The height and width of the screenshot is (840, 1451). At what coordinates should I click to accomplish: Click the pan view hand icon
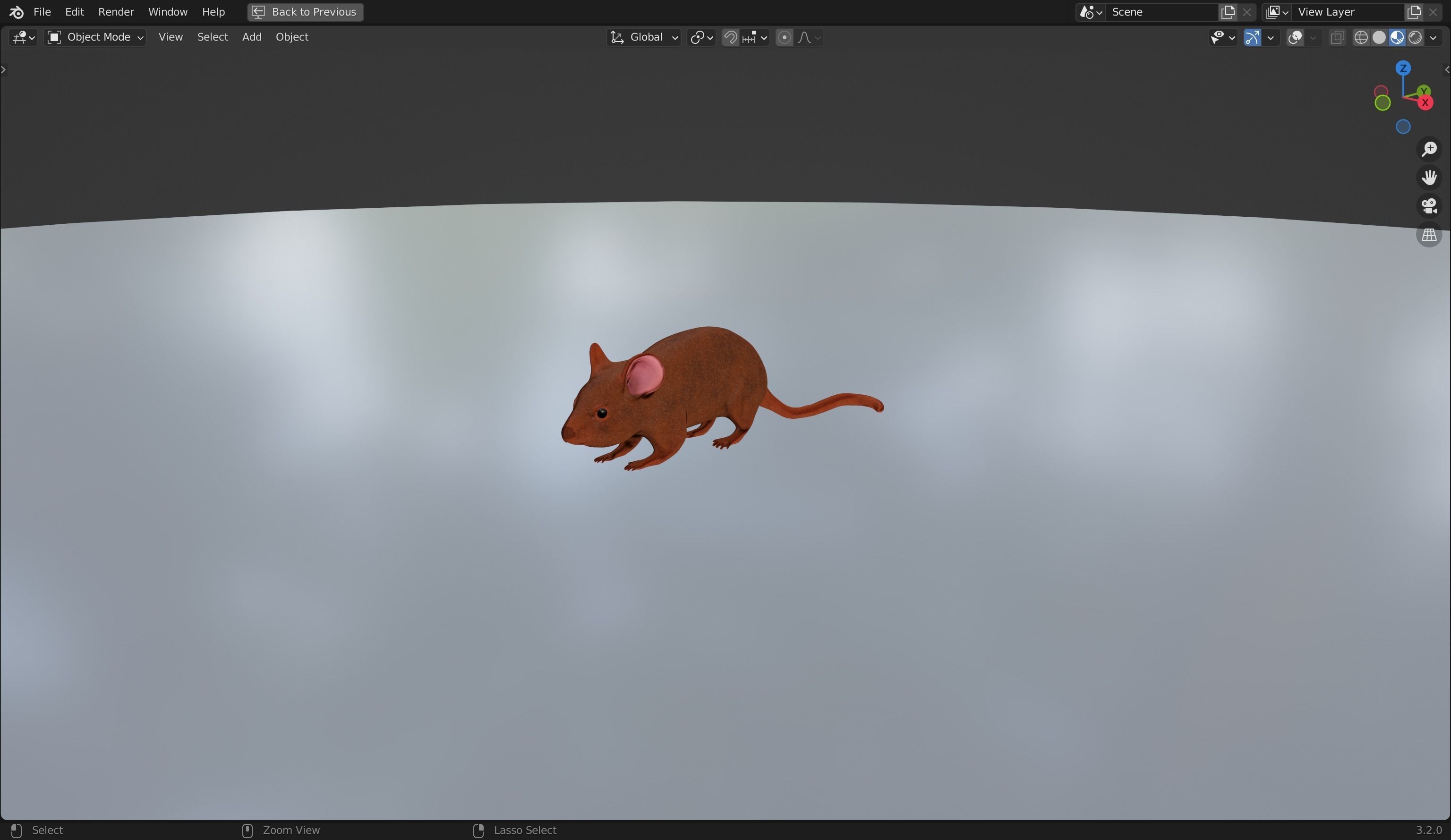[1429, 178]
